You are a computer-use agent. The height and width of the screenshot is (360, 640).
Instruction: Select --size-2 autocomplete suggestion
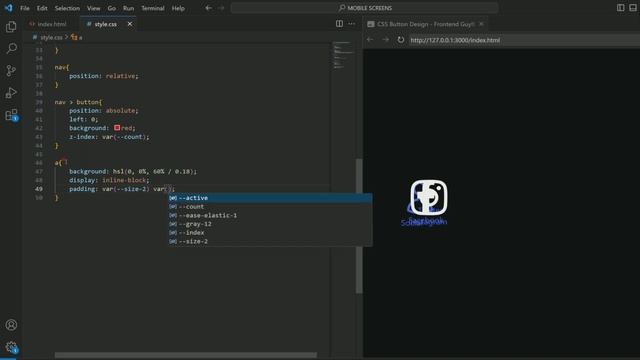click(x=270, y=241)
